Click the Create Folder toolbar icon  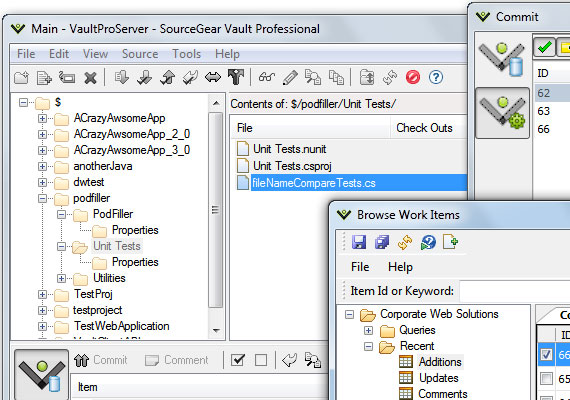click(21, 77)
